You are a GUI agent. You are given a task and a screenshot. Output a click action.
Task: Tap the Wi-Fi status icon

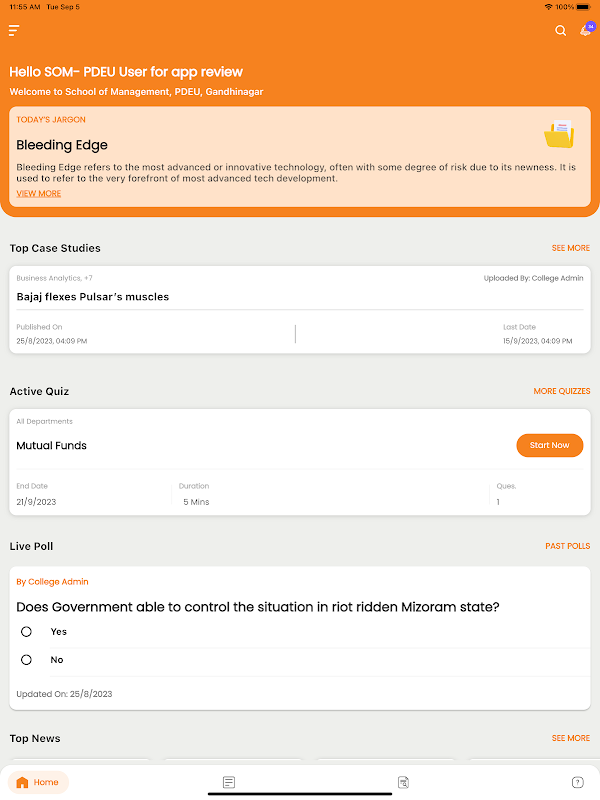pos(548,7)
